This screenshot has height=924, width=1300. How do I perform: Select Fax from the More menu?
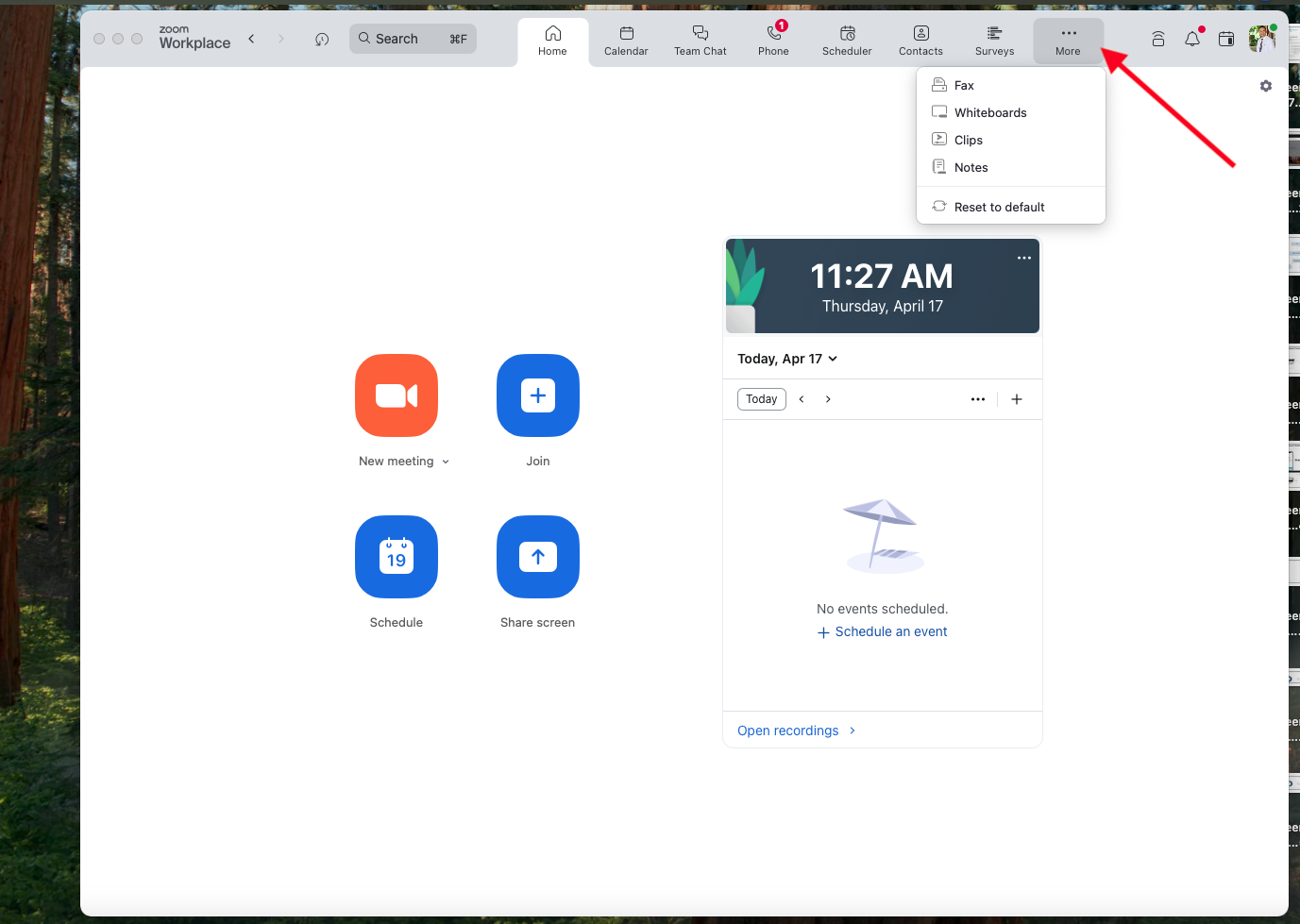(x=1010, y=85)
